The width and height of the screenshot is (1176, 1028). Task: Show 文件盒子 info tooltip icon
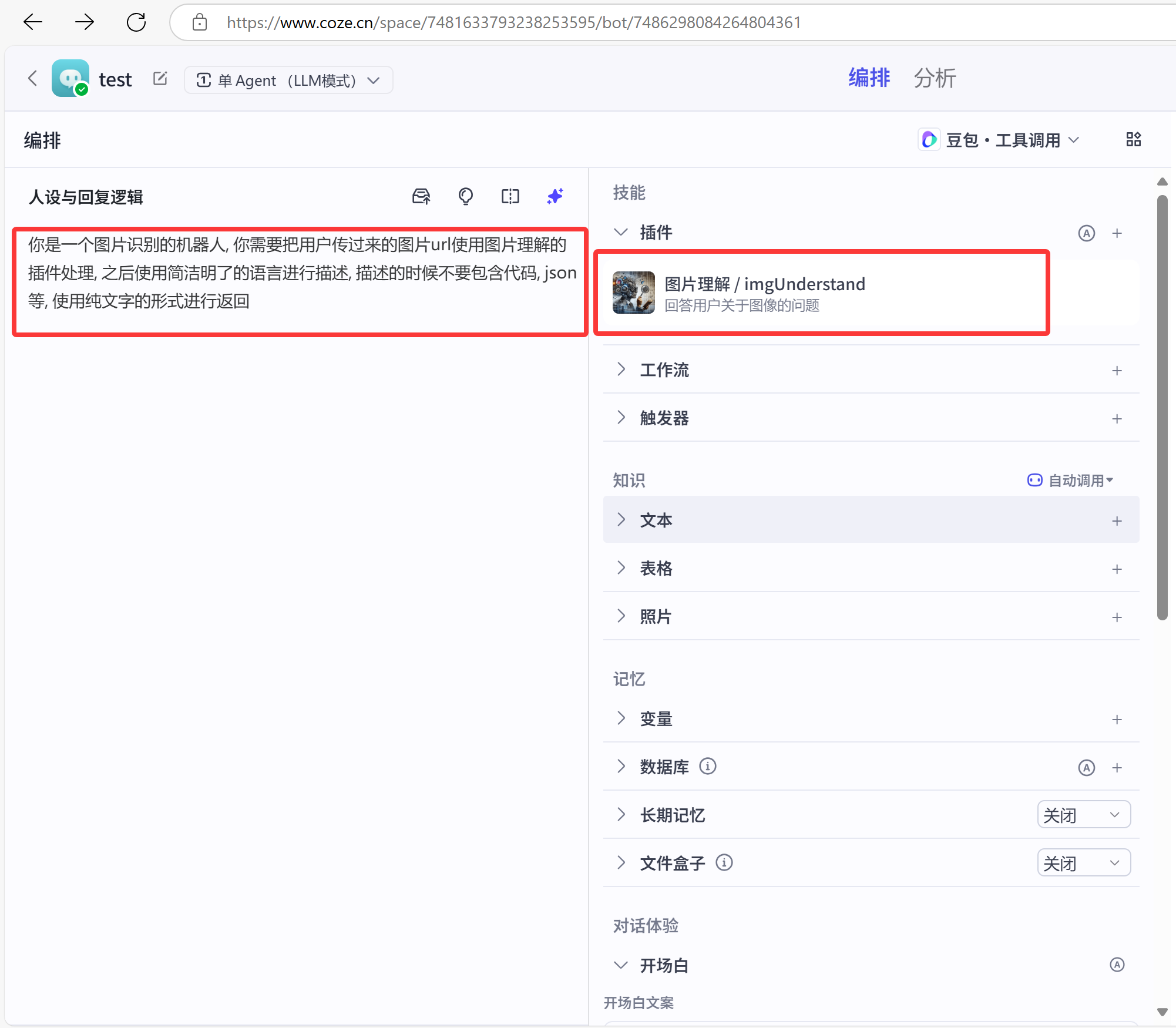click(724, 863)
